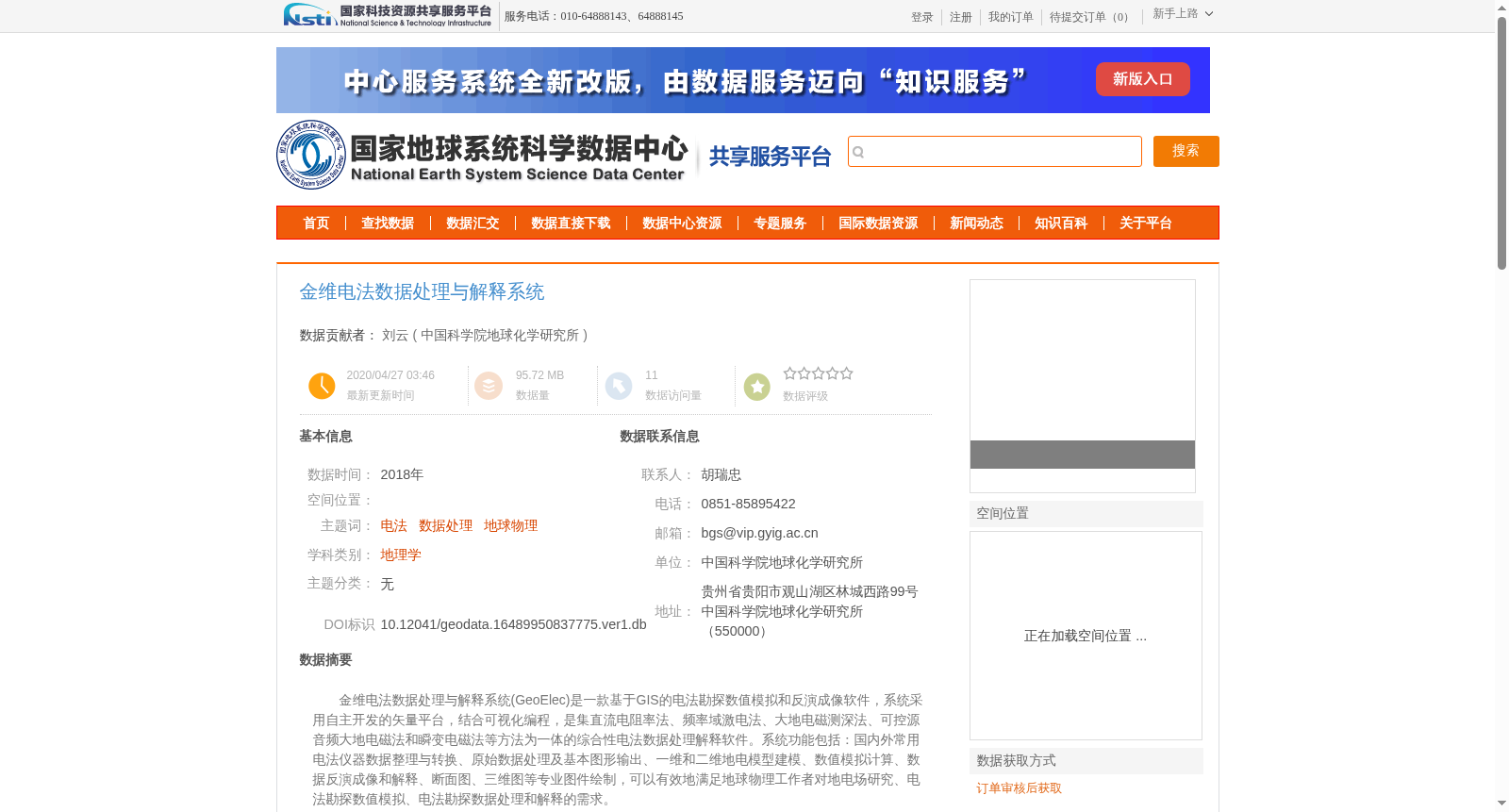The image size is (1509, 812).
Task: Click the loading spatial location map panel
Action: (x=1086, y=636)
